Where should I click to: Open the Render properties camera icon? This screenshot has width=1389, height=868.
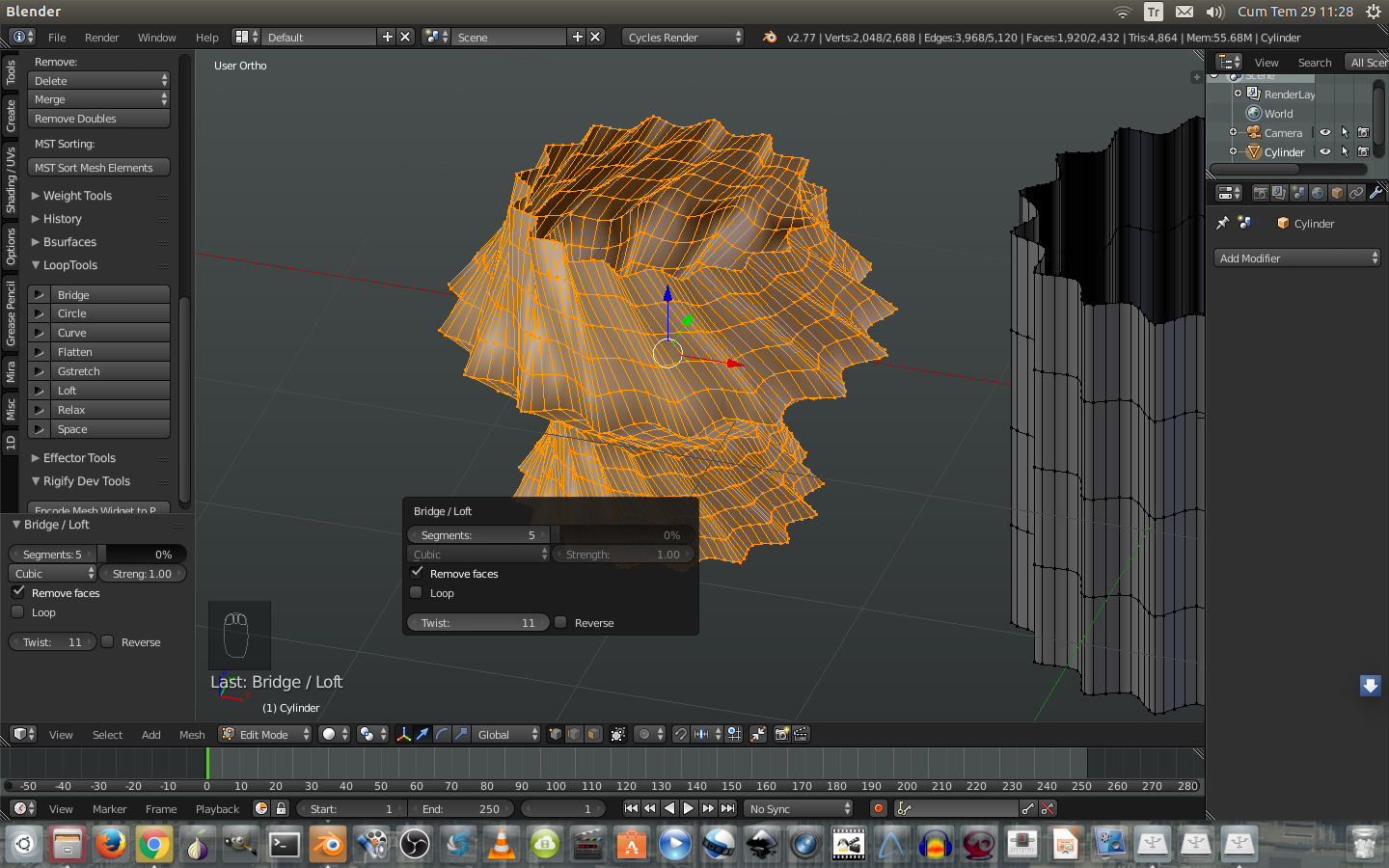point(1260,193)
